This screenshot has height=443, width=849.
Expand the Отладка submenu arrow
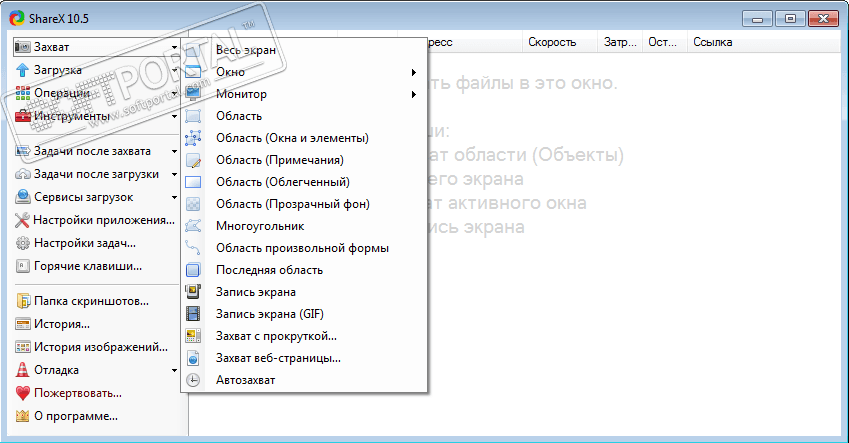174,370
